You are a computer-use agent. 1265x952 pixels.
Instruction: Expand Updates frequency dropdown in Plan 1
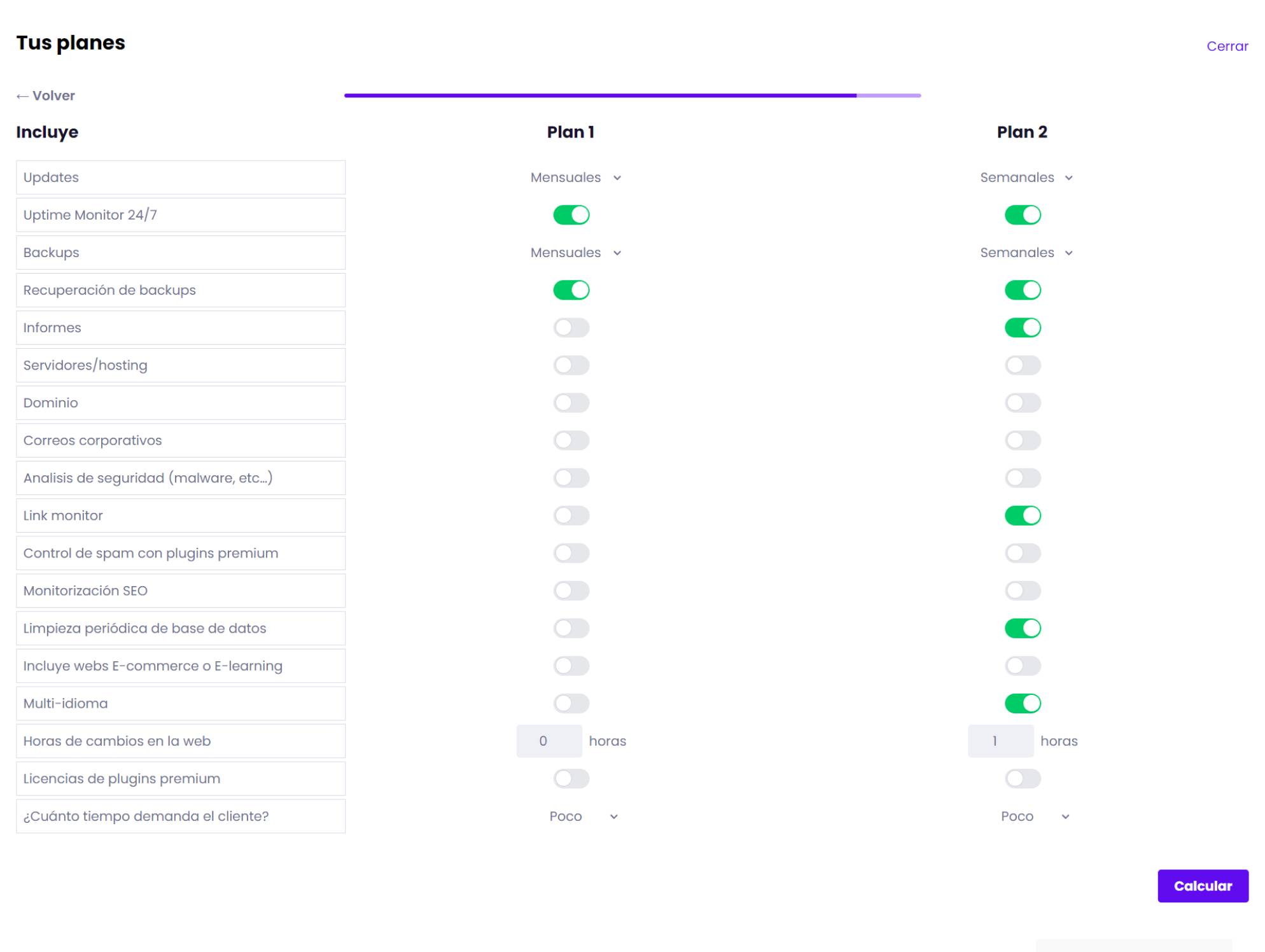pyautogui.click(x=575, y=177)
